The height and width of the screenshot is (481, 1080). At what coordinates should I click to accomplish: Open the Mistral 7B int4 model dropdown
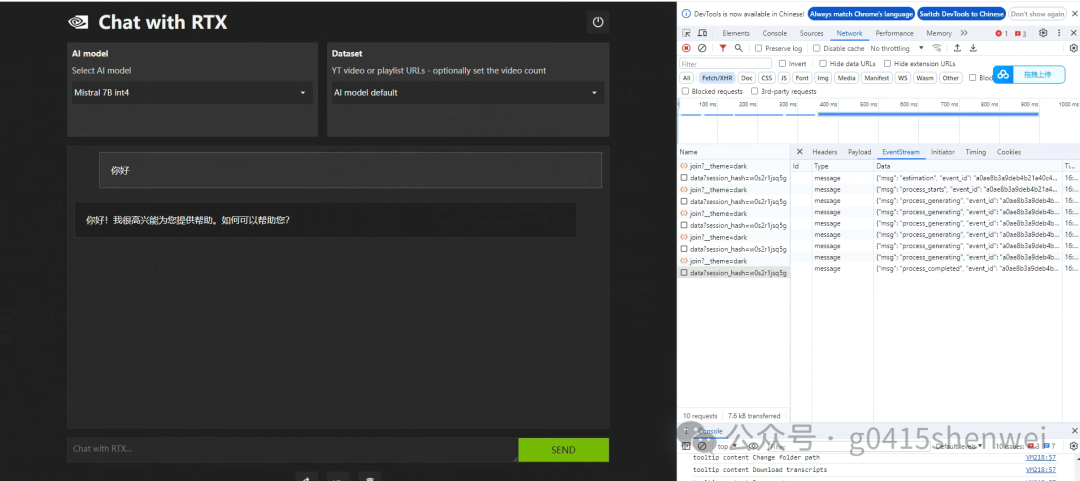(192, 92)
